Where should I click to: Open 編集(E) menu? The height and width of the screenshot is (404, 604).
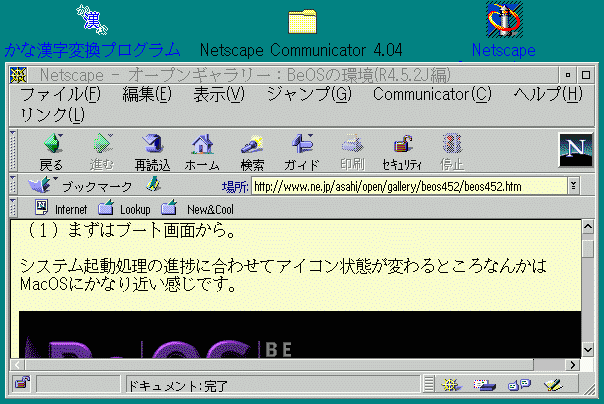point(147,94)
